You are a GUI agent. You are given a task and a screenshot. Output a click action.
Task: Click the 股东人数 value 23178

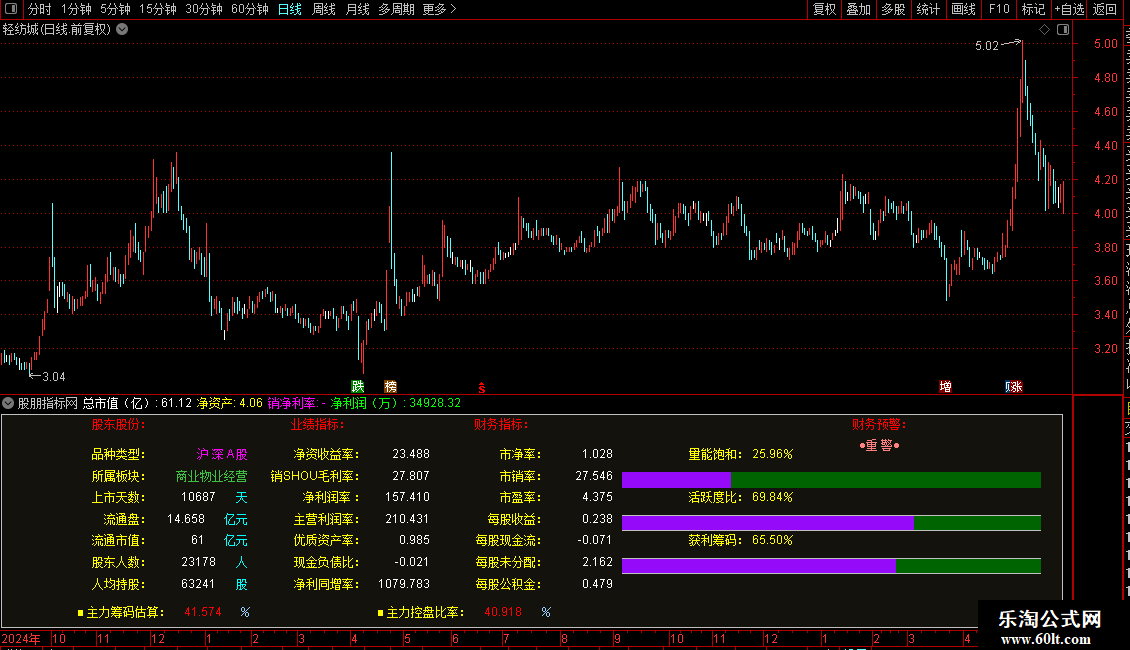198,562
